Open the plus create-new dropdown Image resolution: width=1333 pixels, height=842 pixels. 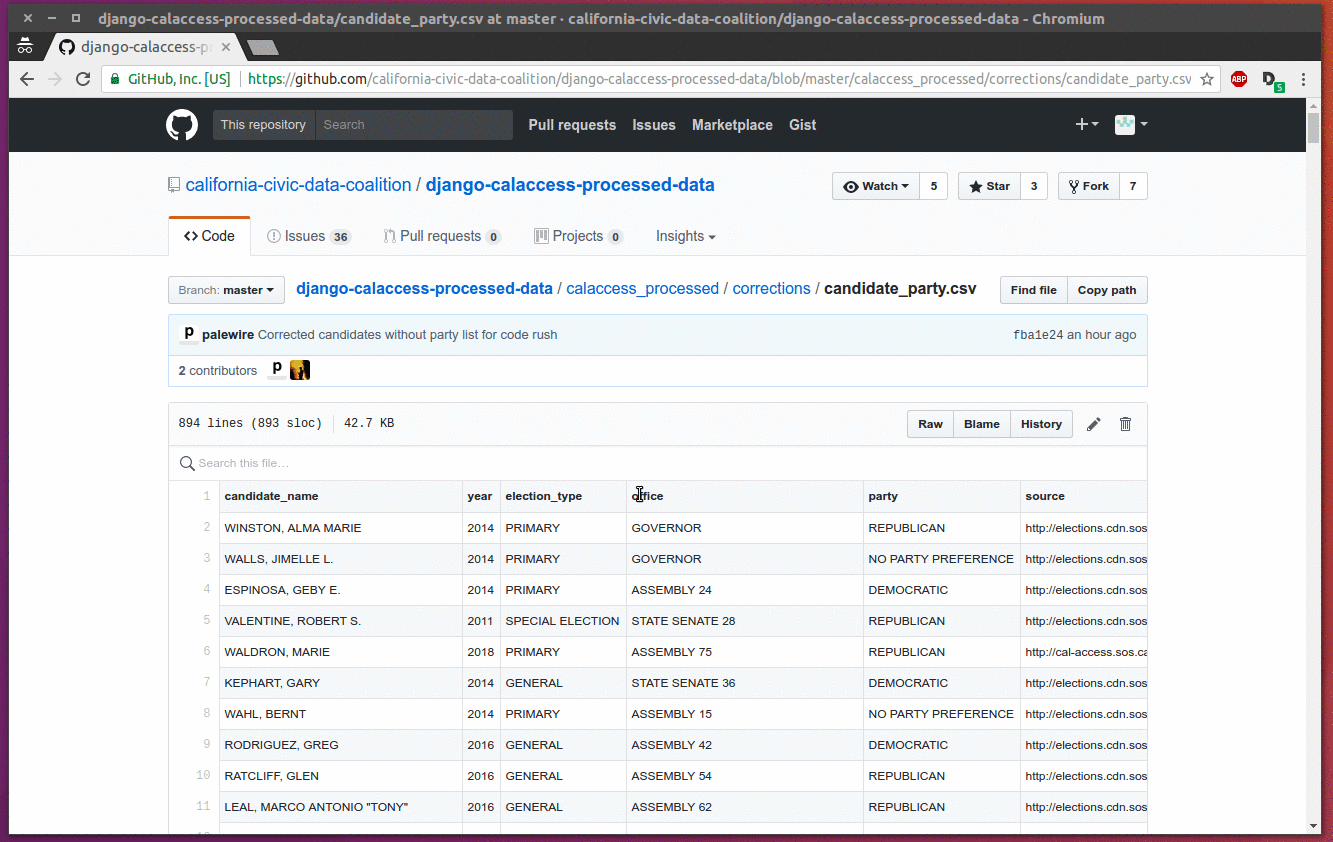[1086, 125]
